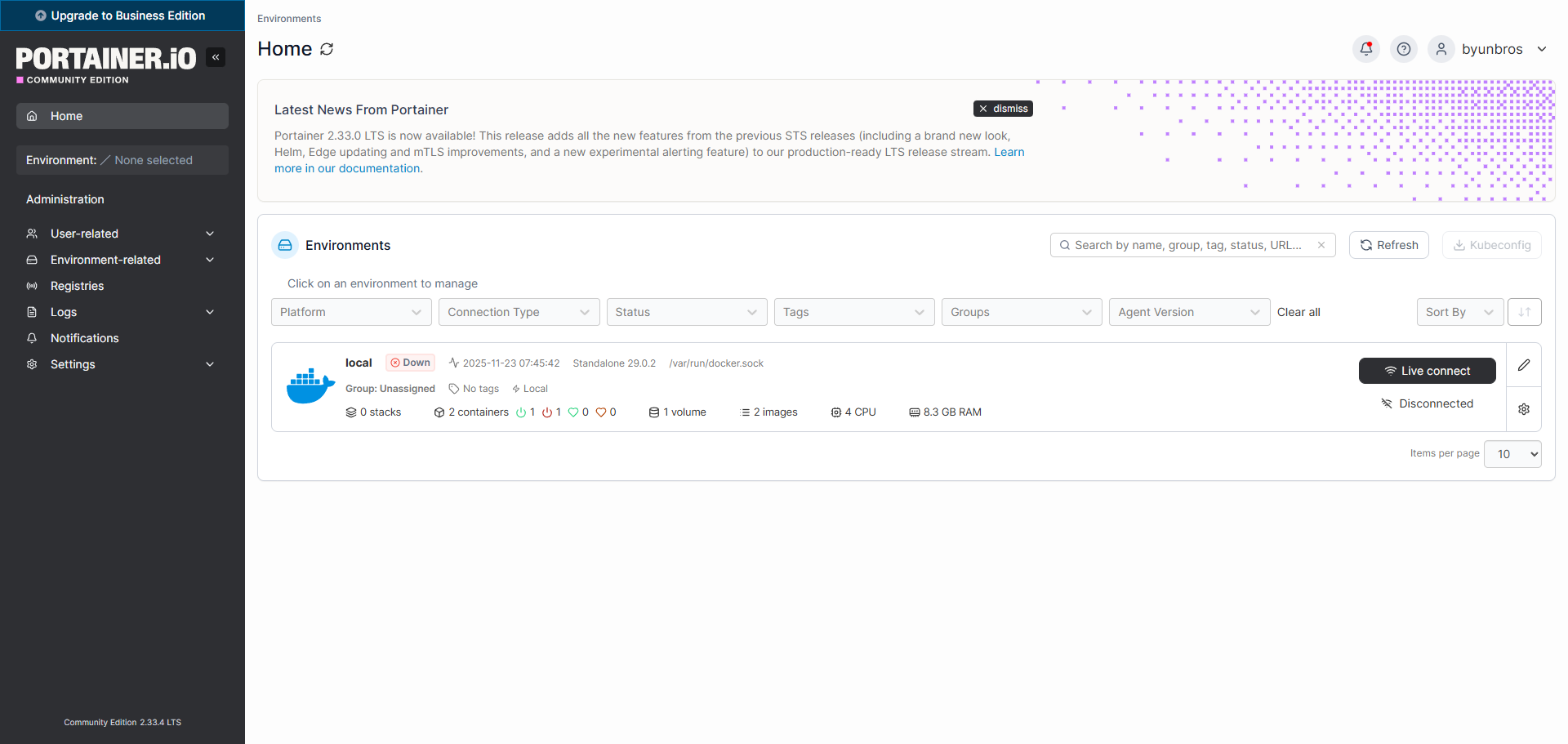This screenshot has width=1568, height=744.
Task: Expand the Environment-related menu
Action: [122, 260]
